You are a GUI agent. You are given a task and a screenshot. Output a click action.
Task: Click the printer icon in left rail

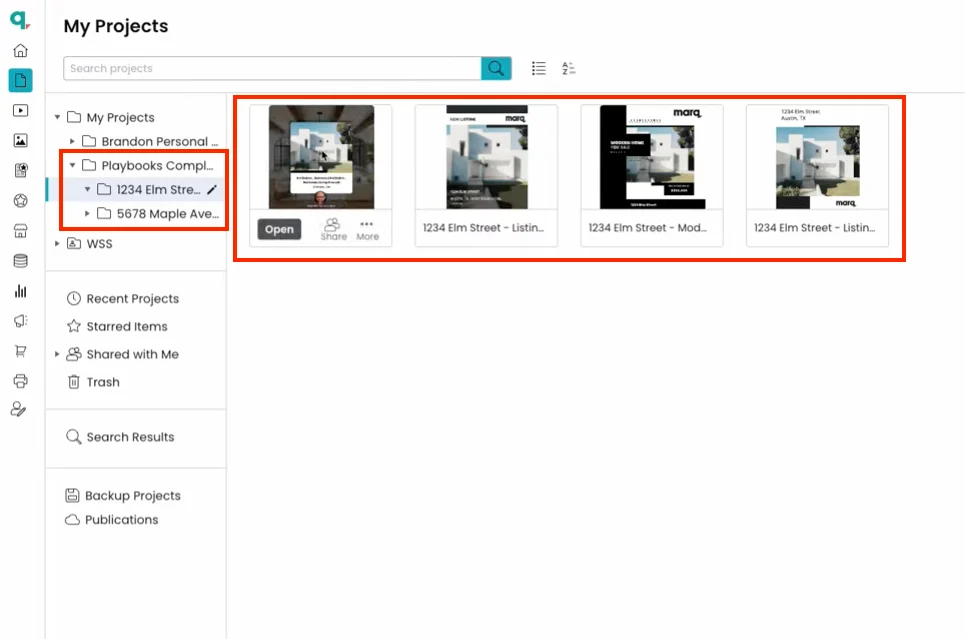coord(20,381)
